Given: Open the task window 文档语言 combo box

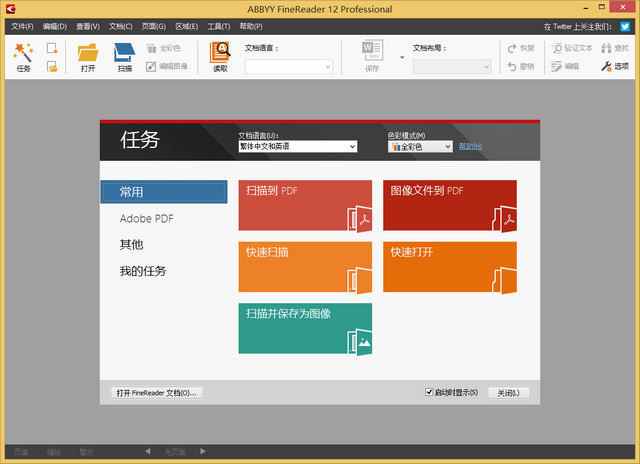Looking at the screenshot, I should click(298, 147).
